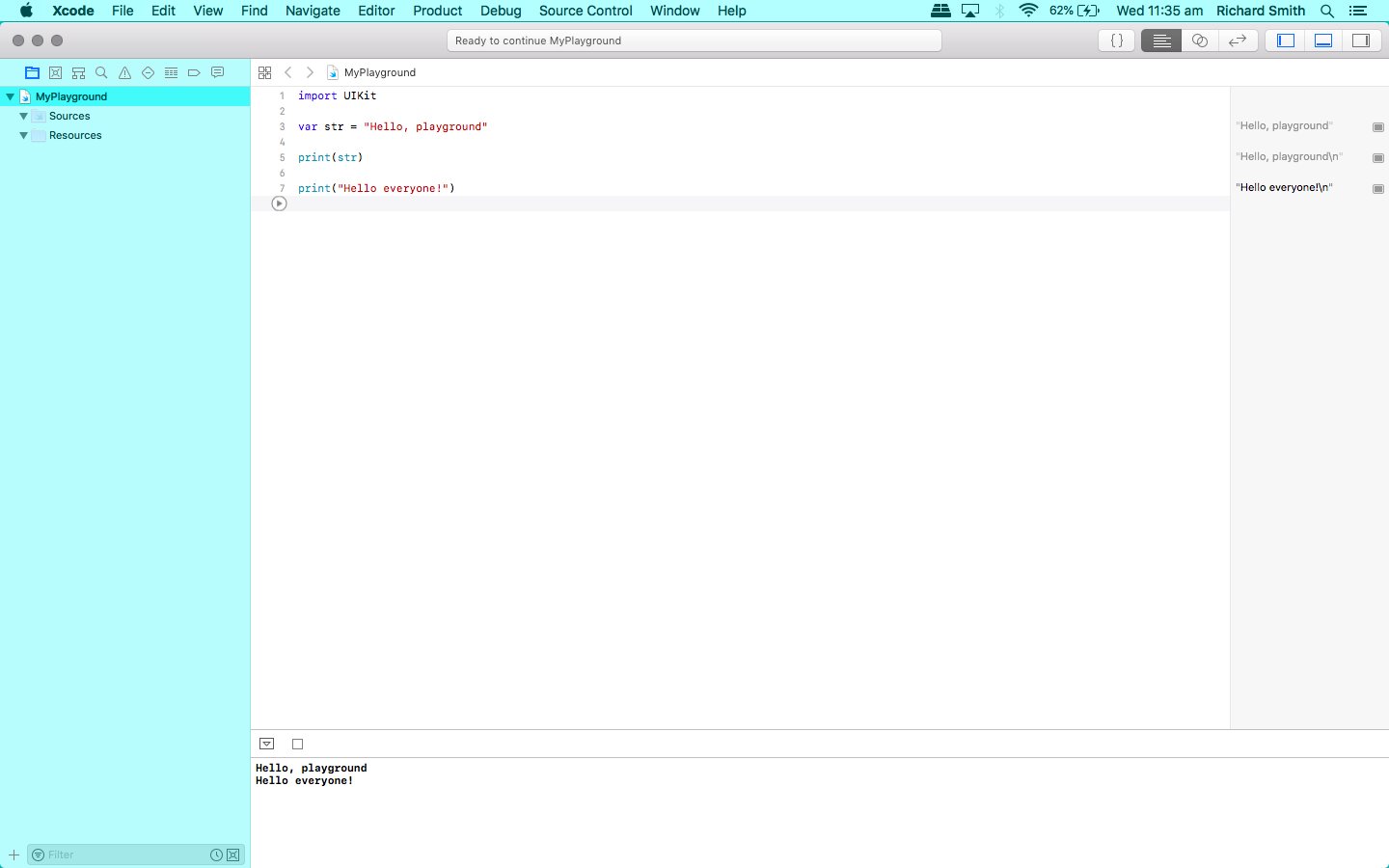Viewport: 1389px width, 868px height.
Task: Click code line "import UIKit"
Action: (x=337, y=95)
